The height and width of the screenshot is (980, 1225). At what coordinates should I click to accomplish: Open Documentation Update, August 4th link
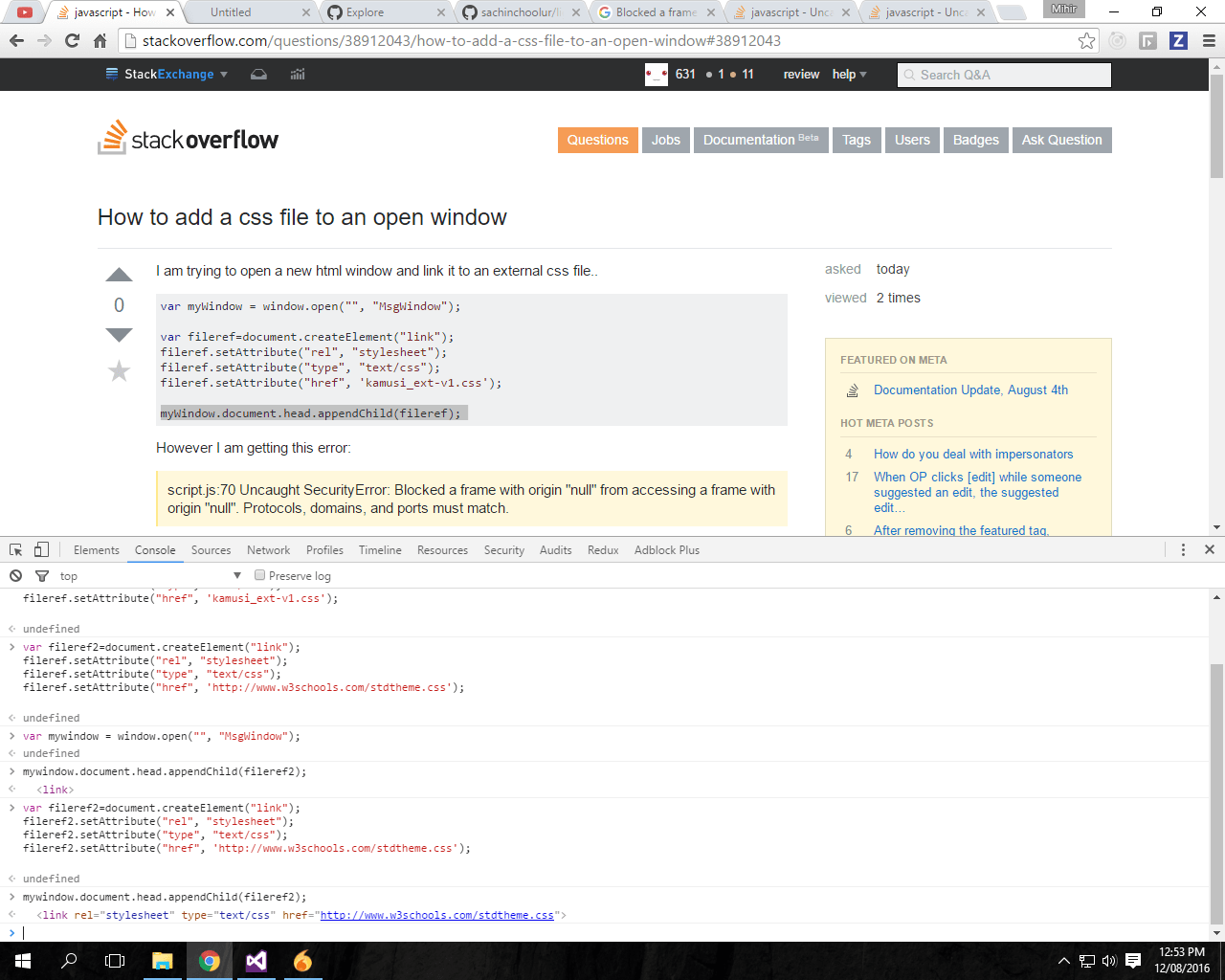click(970, 390)
